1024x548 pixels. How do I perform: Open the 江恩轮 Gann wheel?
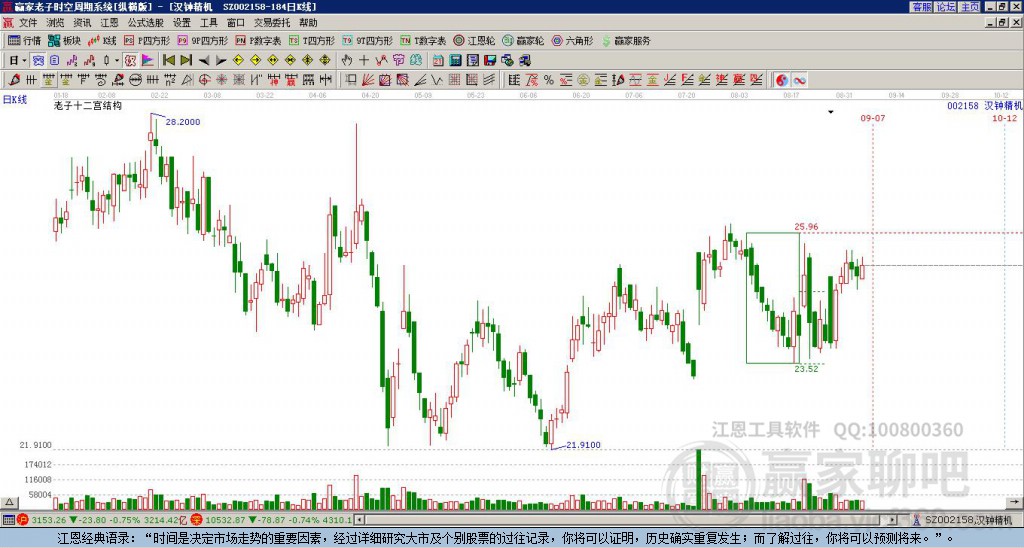pos(474,40)
